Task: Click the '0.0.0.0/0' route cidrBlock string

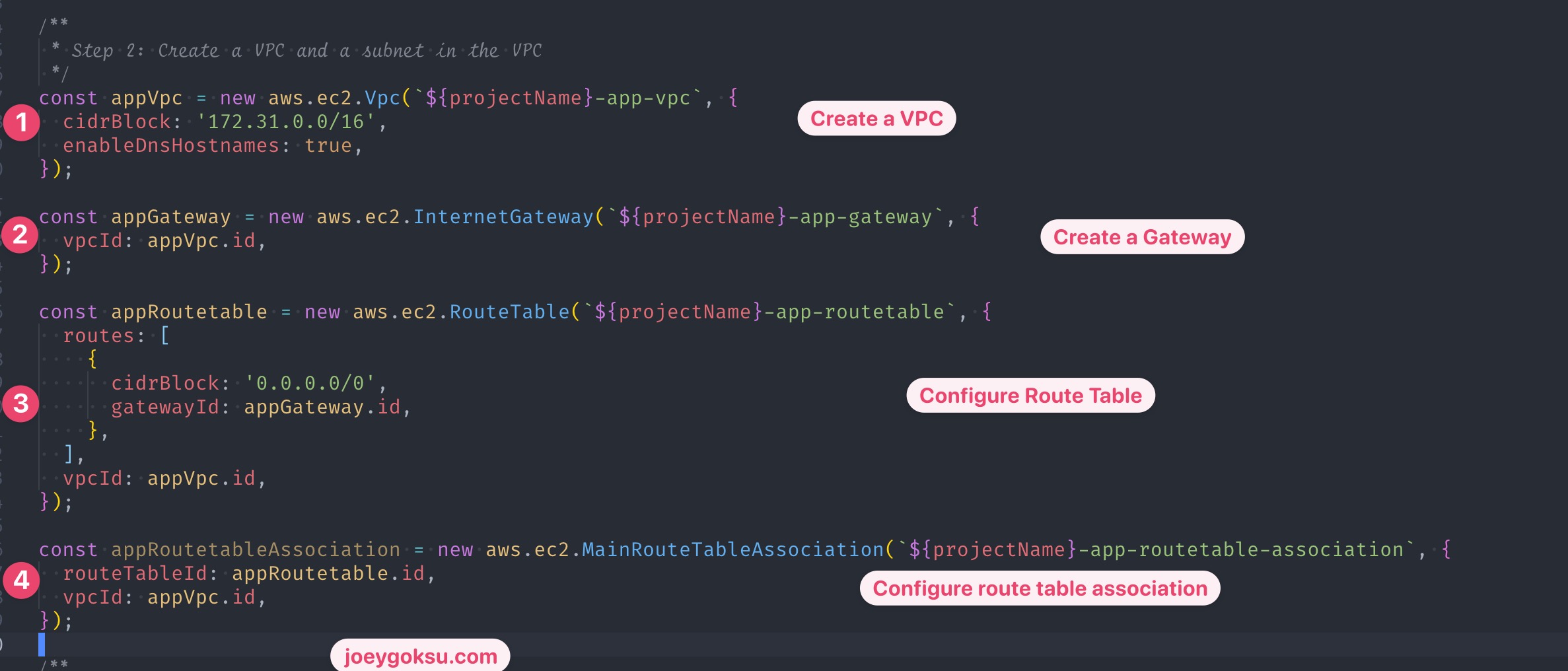Action: pos(316,382)
